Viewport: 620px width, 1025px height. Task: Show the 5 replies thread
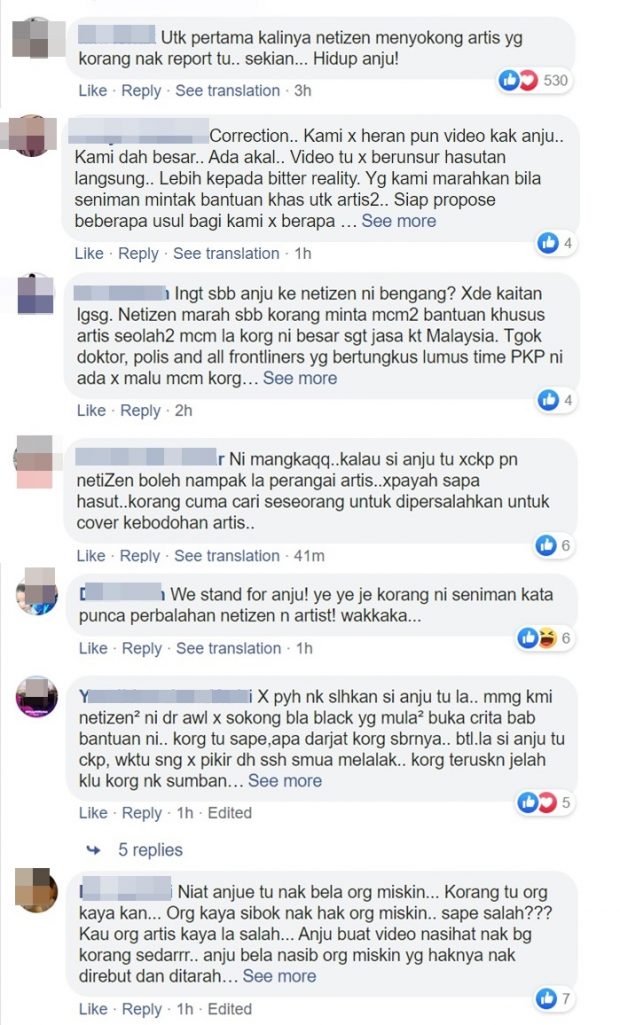pyautogui.click(x=150, y=850)
